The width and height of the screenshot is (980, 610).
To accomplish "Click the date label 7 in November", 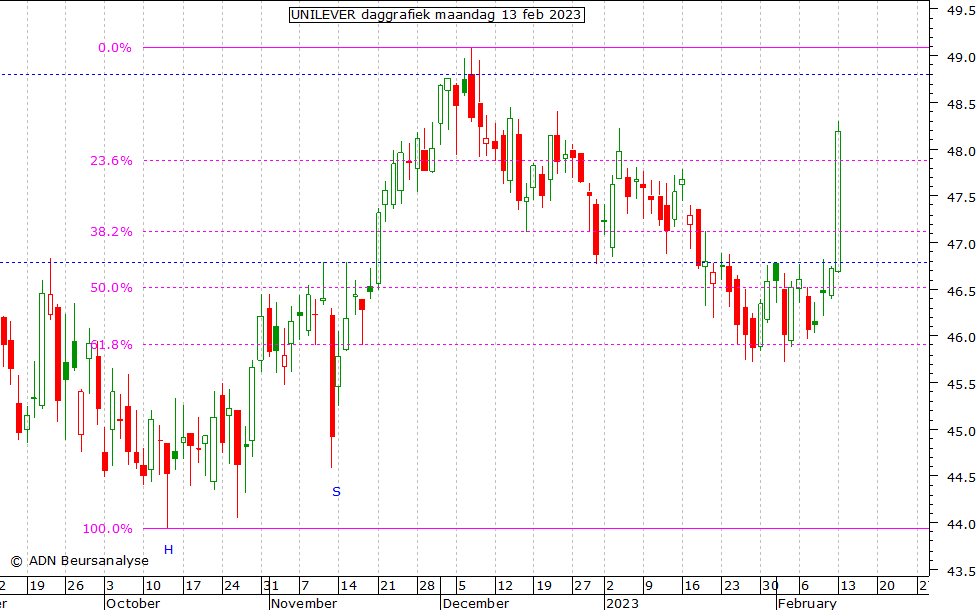I will click(306, 586).
